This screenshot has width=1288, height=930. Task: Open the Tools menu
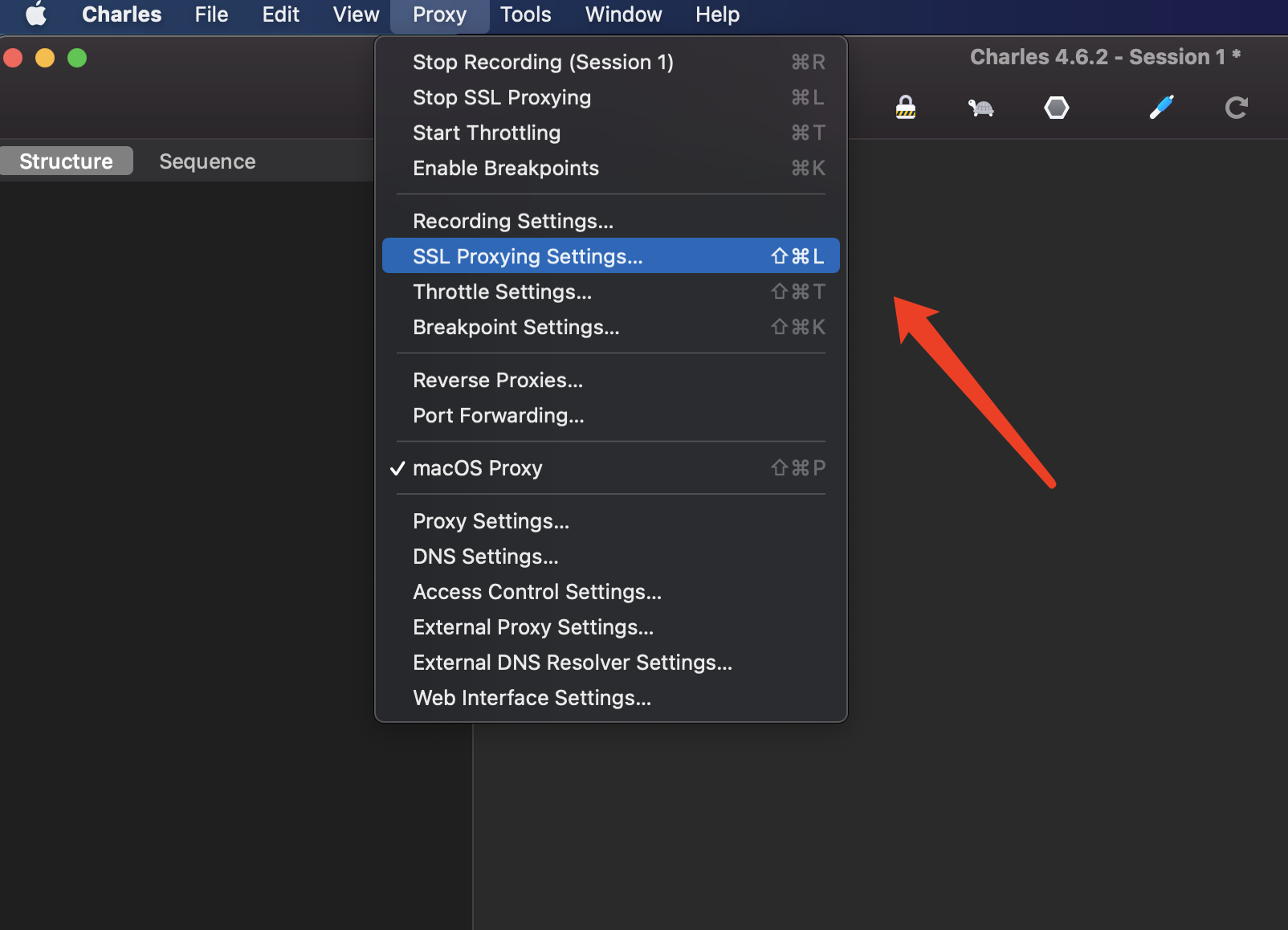tap(525, 14)
